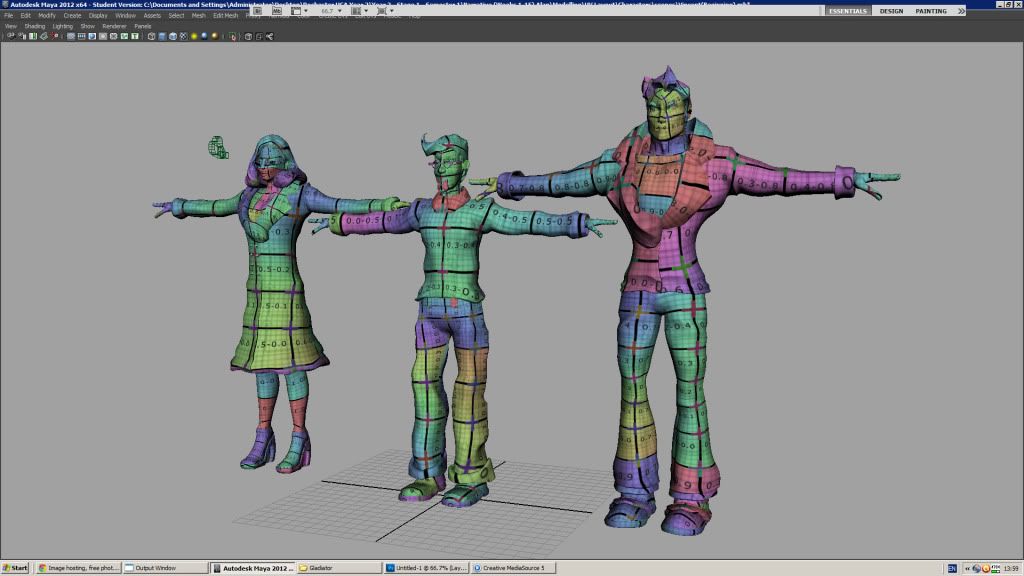The height and width of the screenshot is (576, 1024).
Task: Toggle the viewport grid icon
Action: [71, 37]
